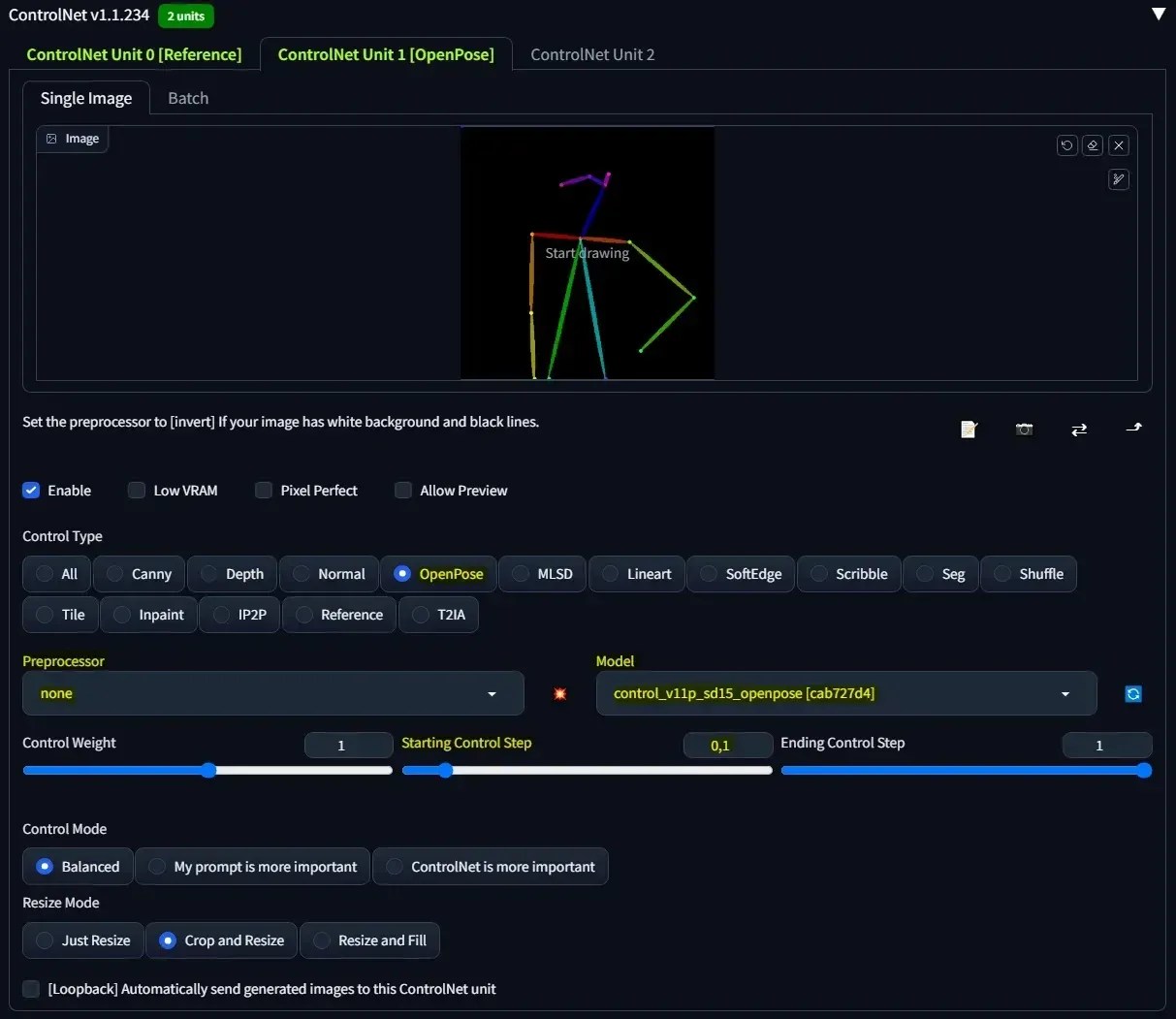Image resolution: width=1176 pixels, height=1019 pixels.
Task: Select the IP2P control type
Action: click(239, 615)
